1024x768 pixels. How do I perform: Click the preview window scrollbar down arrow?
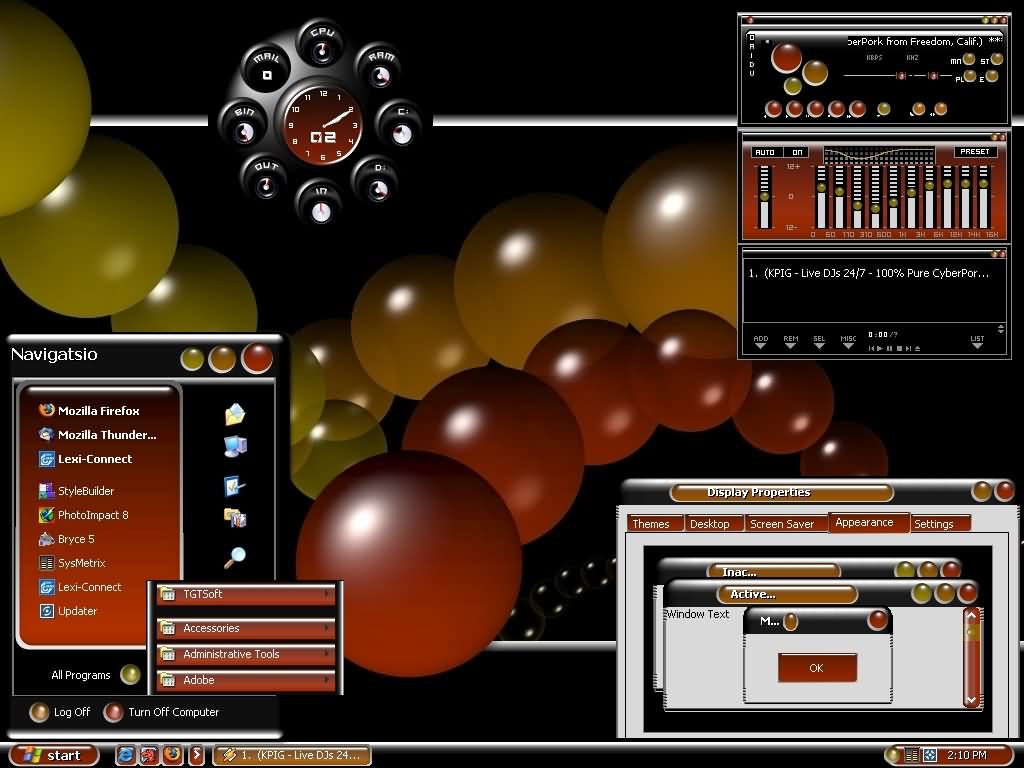(972, 699)
